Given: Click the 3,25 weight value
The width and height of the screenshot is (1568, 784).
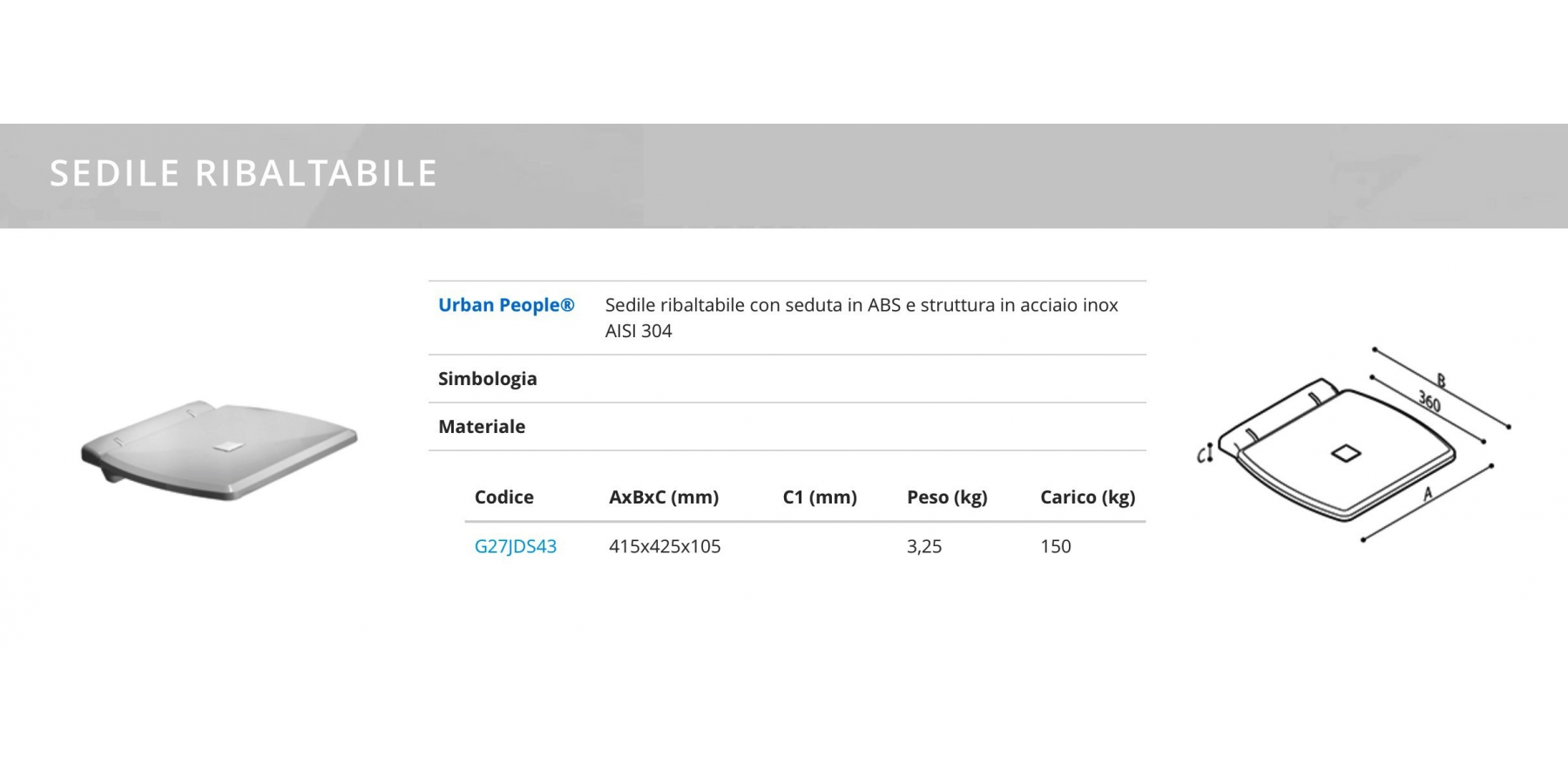Looking at the screenshot, I should (x=923, y=546).
